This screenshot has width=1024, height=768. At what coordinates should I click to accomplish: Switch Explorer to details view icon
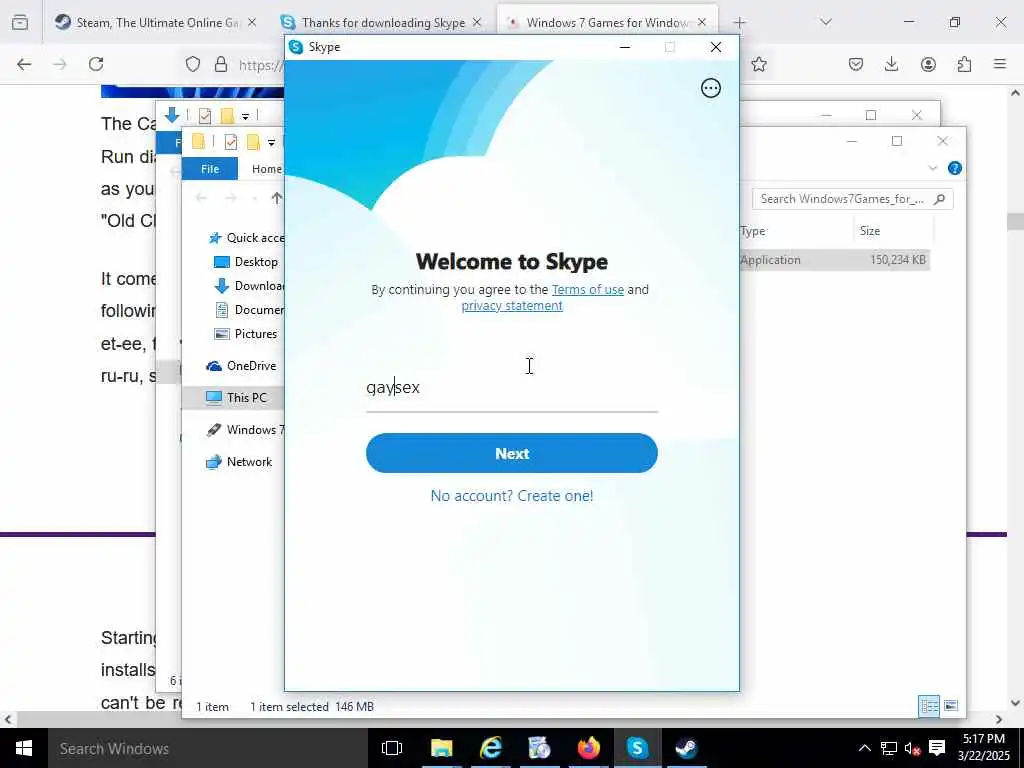point(929,706)
